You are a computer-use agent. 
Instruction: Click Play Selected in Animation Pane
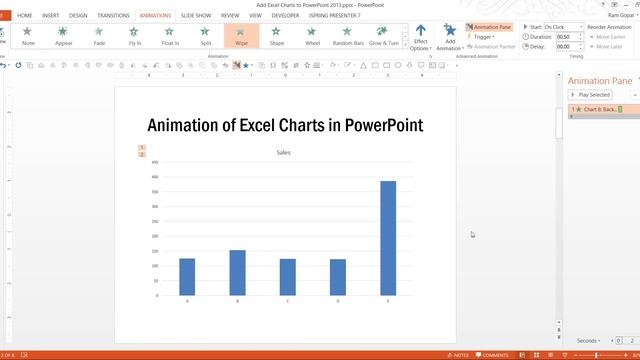[x=590, y=95]
